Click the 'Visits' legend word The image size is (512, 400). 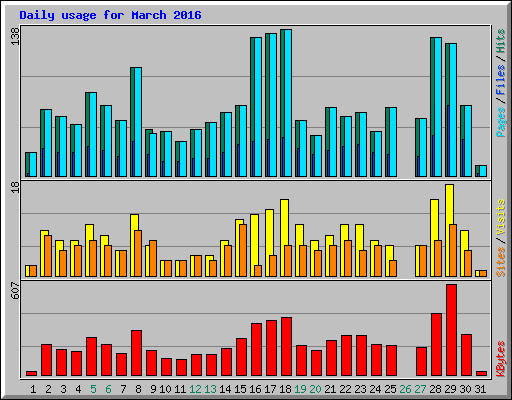point(501,217)
